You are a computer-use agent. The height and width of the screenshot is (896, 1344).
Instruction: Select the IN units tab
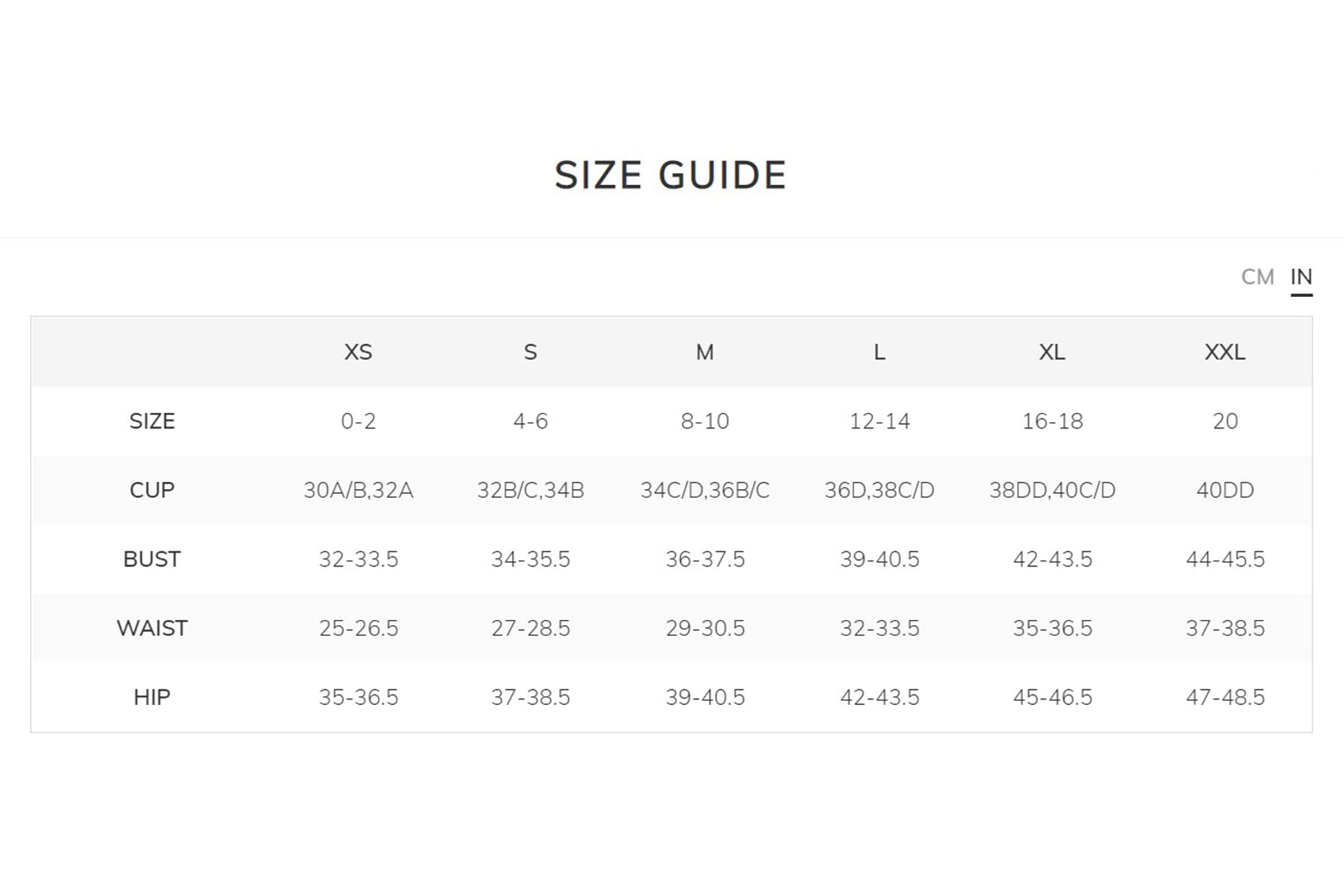point(1301,277)
